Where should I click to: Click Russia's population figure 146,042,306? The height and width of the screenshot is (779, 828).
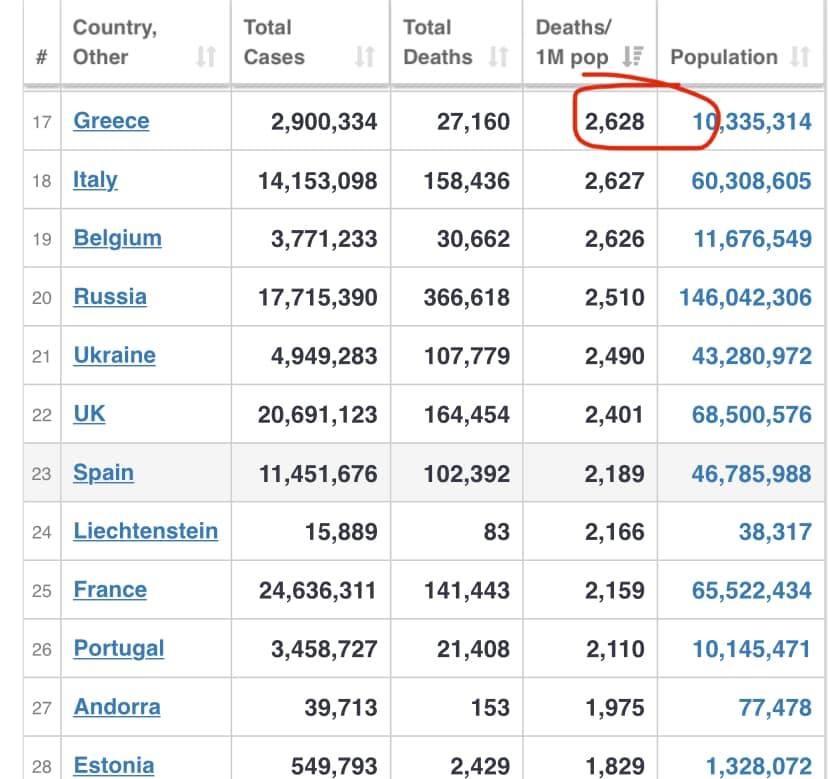click(745, 297)
